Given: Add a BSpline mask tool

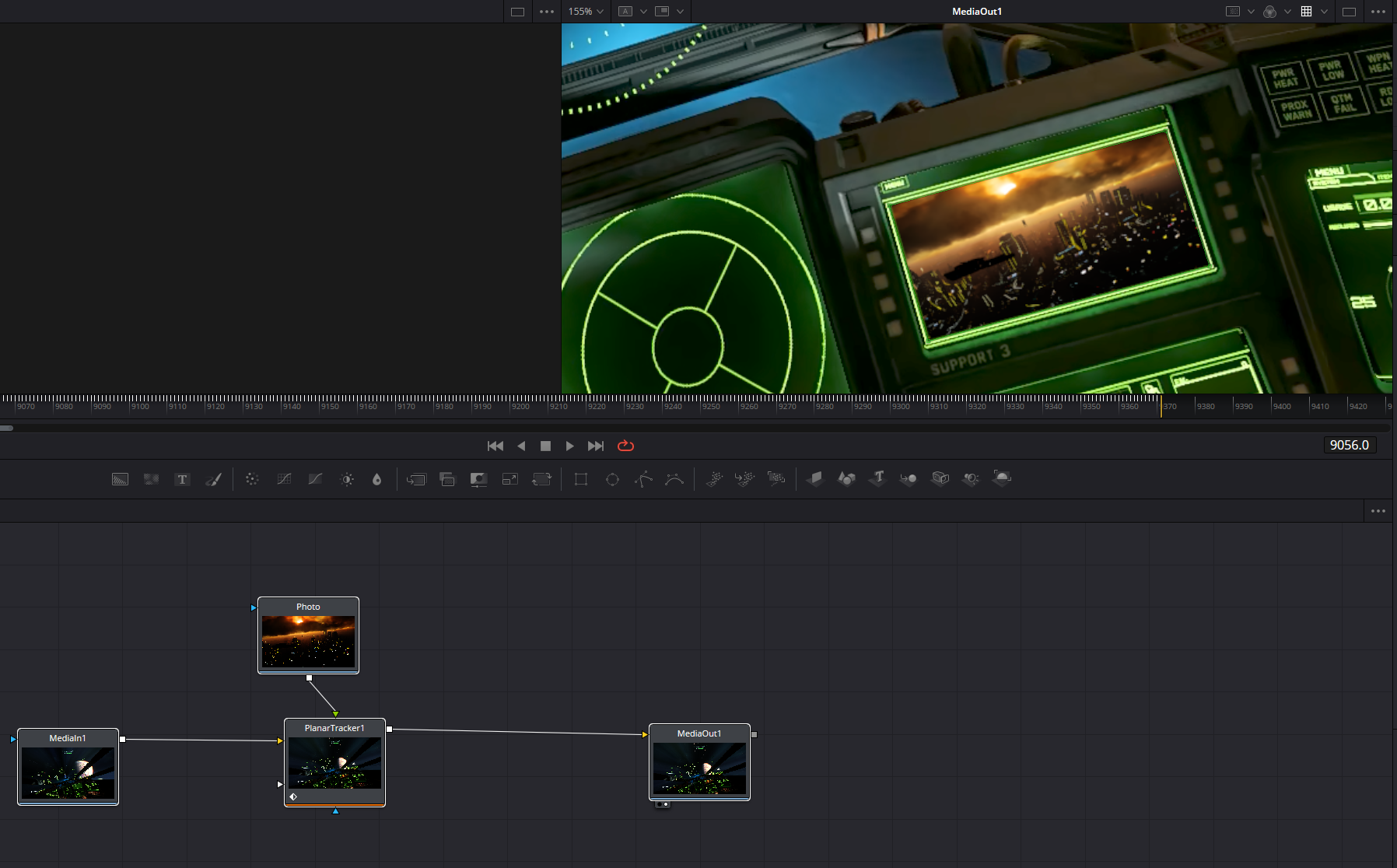Looking at the screenshot, I should pos(674,479).
